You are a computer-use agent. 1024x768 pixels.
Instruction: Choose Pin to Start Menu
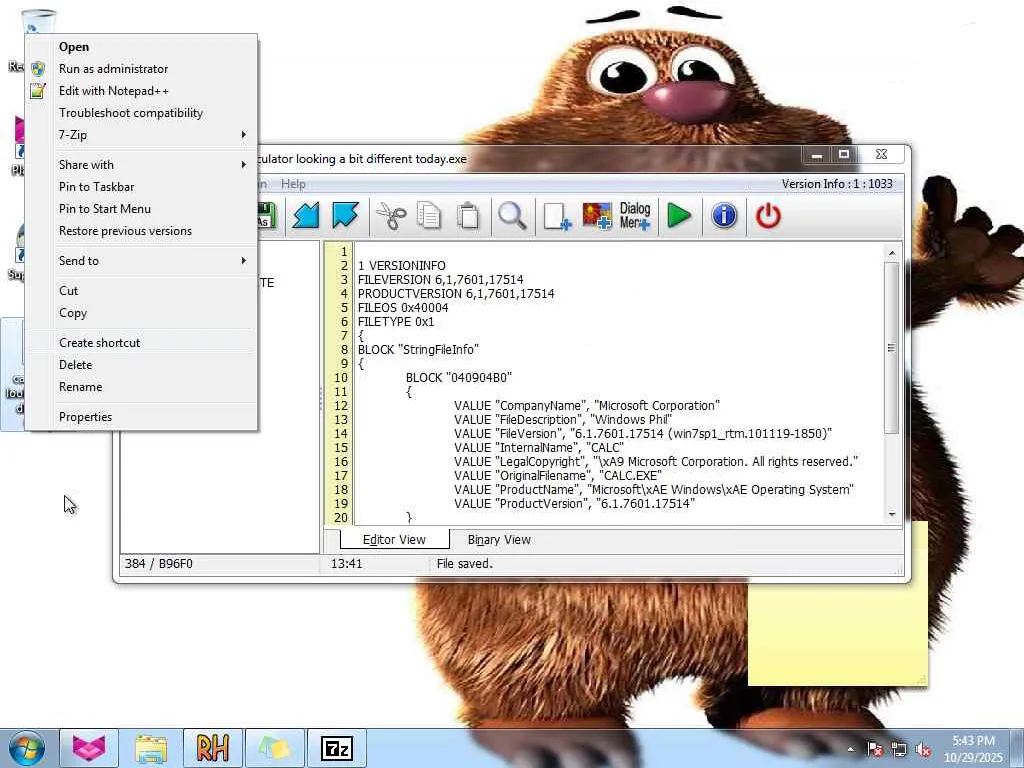(142, 209)
